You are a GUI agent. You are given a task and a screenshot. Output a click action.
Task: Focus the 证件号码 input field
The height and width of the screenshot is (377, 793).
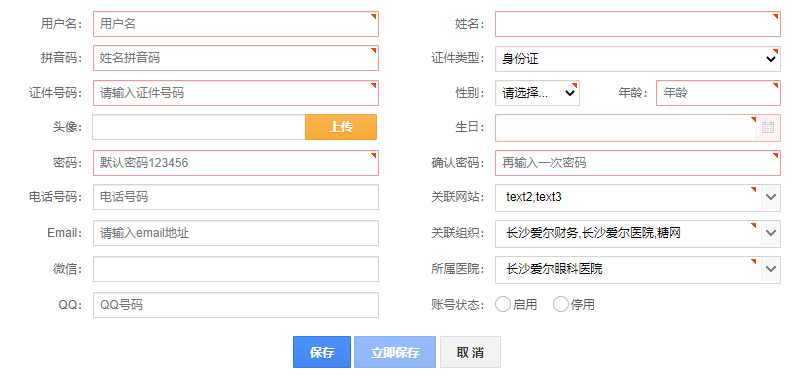click(236, 93)
